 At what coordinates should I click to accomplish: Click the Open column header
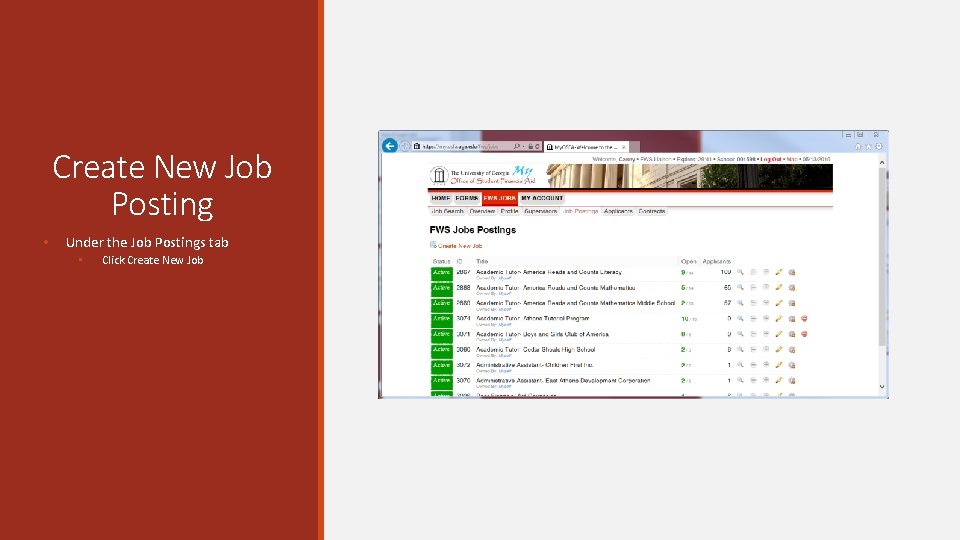pyautogui.click(x=688, y=261)
